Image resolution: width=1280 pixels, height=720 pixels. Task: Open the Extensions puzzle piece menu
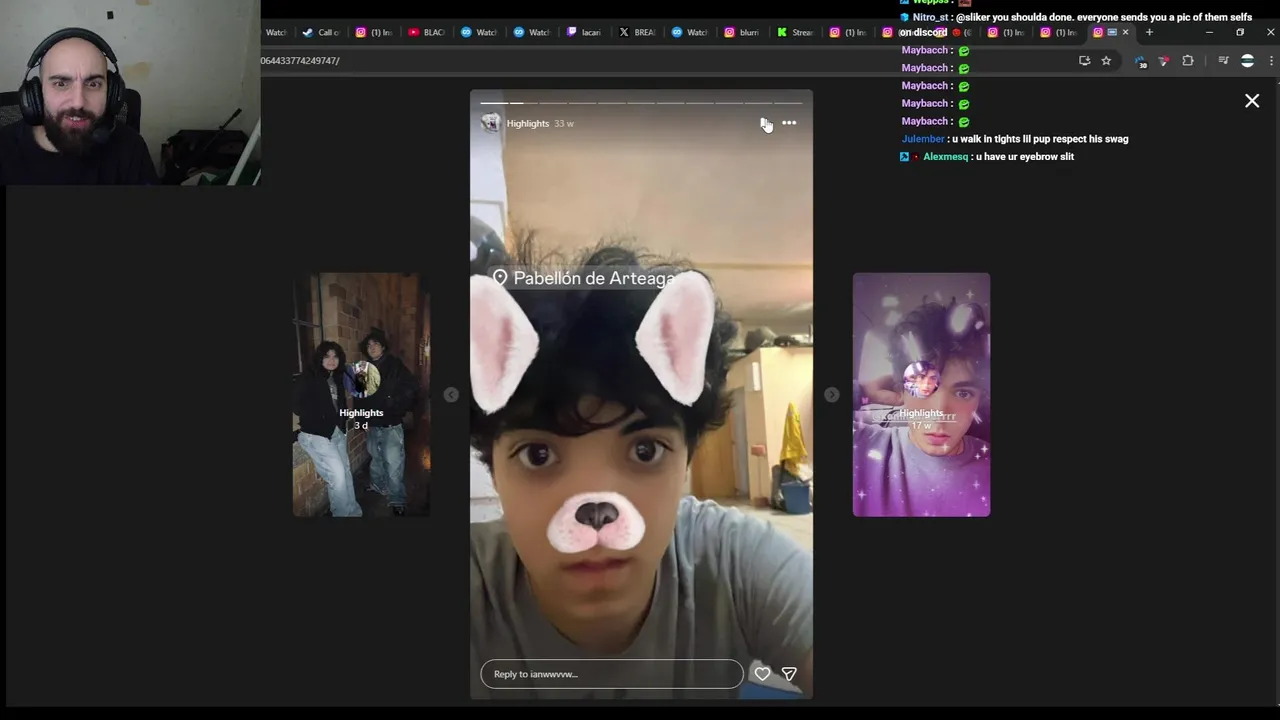(1188, 61)
